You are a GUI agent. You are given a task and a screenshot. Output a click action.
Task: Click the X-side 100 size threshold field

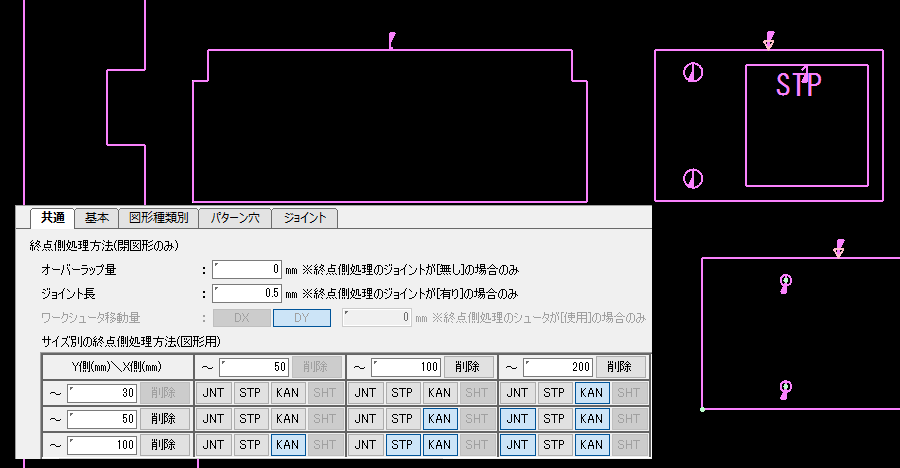point(406,367)
